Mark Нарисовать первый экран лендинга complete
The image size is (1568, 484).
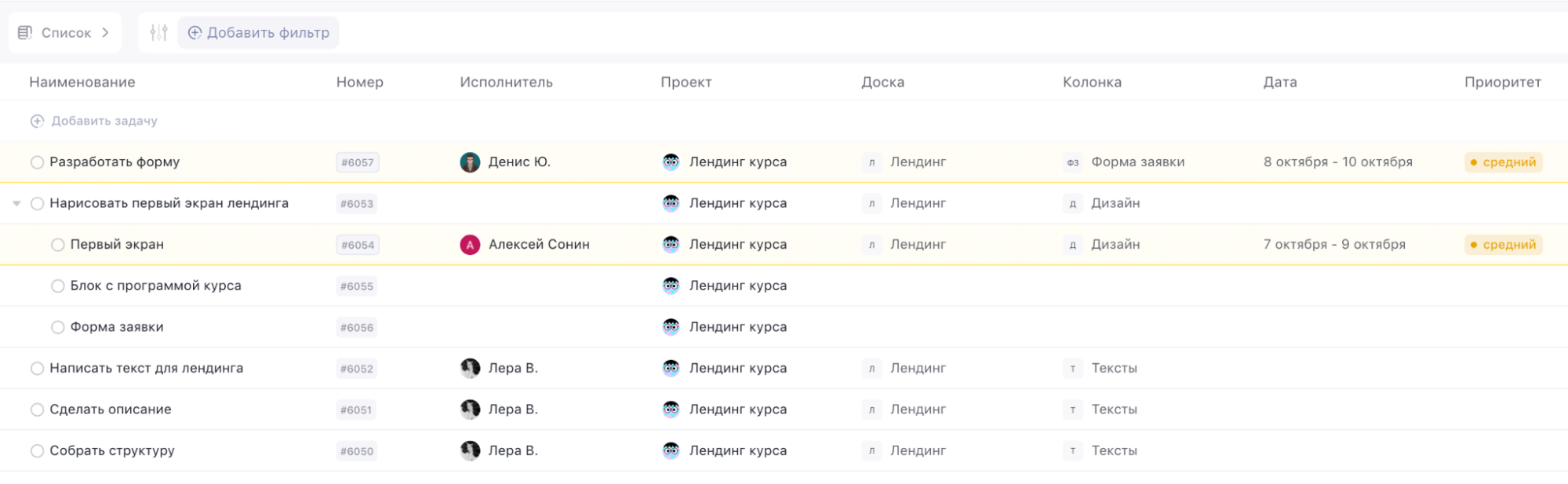37,203
